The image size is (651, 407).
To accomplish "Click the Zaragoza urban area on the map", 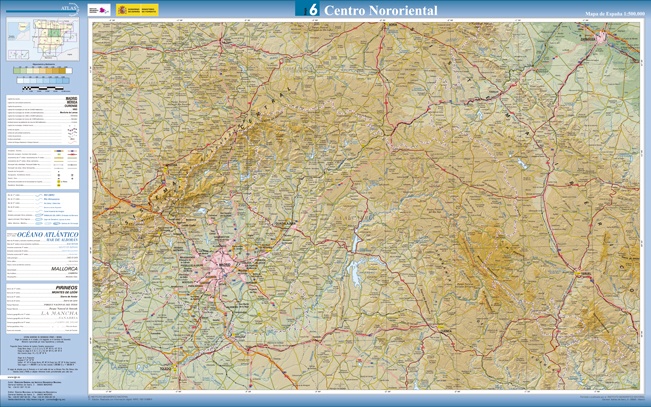I will pos(600,38).
